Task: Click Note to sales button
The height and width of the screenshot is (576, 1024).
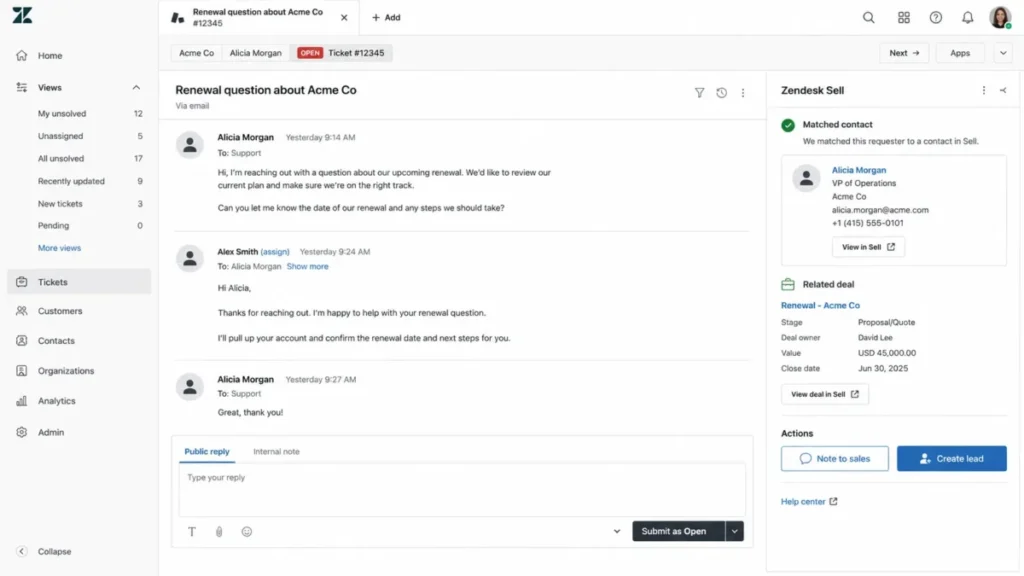Action: pyautogui.click(x=835, y=458)
